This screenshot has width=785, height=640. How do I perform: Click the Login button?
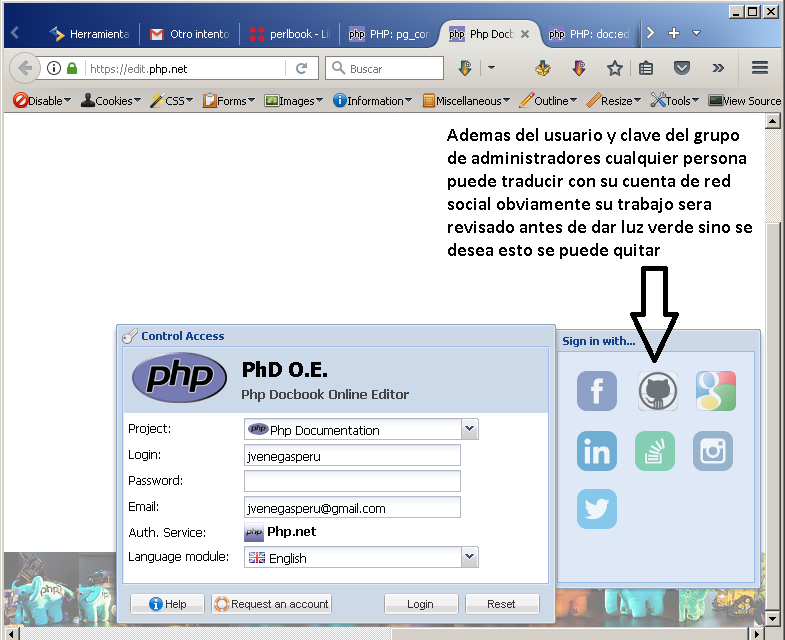pyautogui.click(x=420, y=604)
